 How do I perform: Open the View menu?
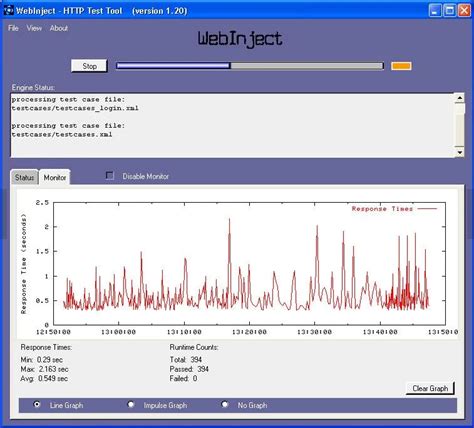pos(34,28)
